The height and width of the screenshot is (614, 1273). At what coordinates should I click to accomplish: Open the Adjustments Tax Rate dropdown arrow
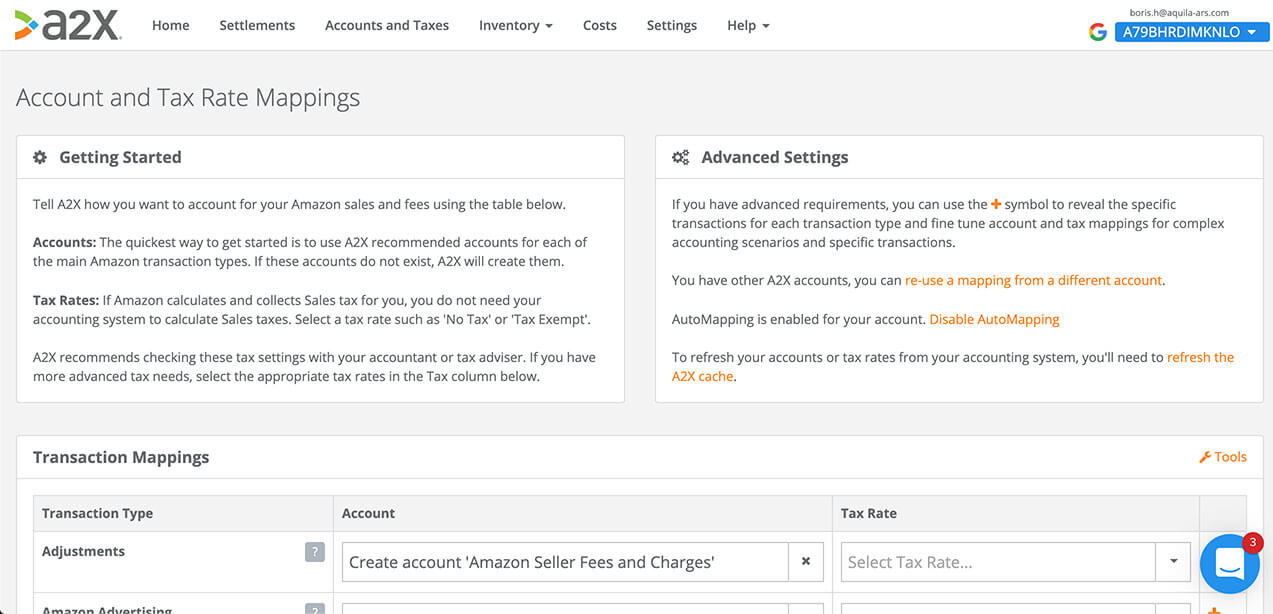pos(1174,562)
